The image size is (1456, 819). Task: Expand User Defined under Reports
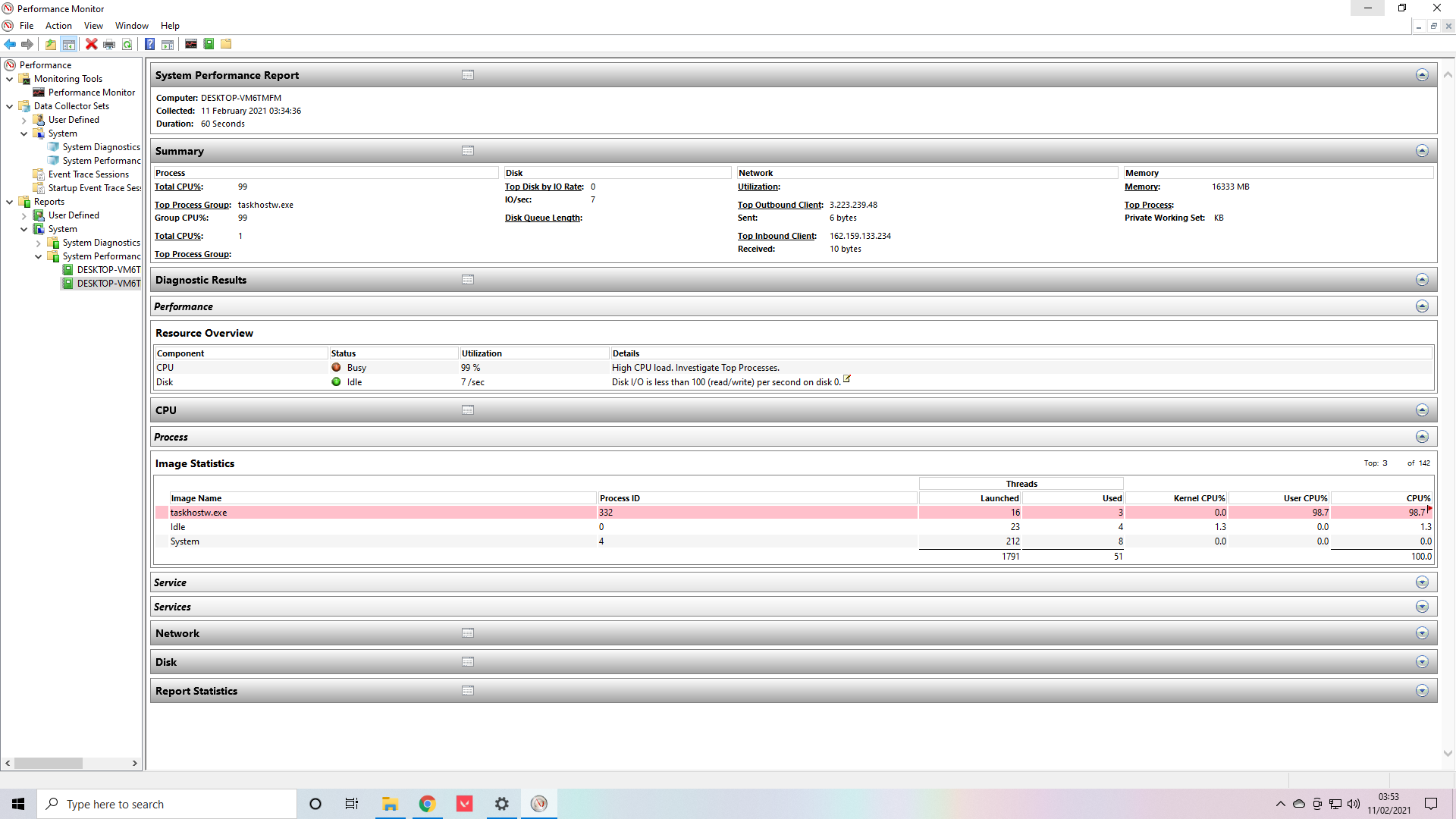(x=24, y=215)
